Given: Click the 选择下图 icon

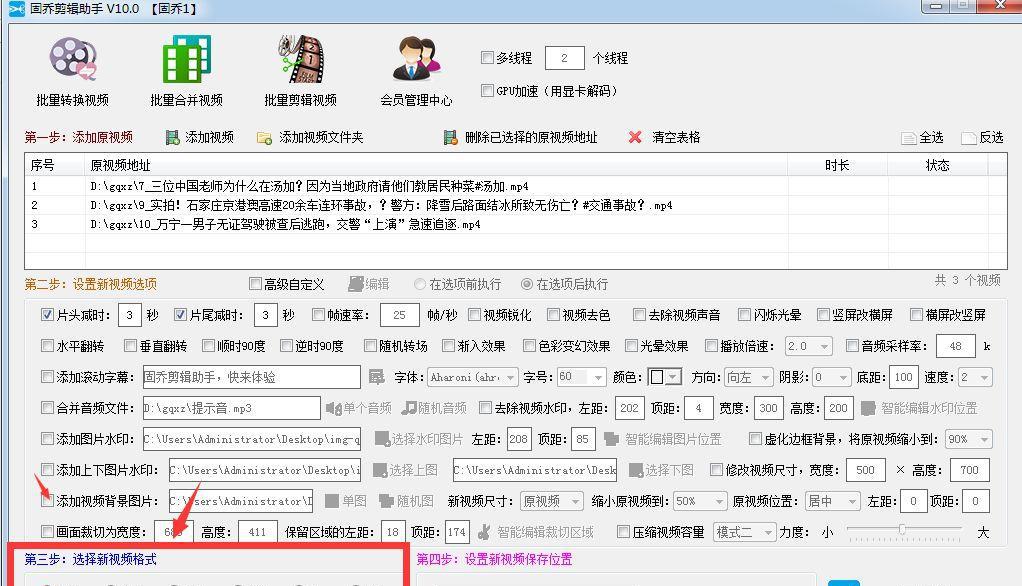Looking at the screenshot, I should click(x=636, y=470).
